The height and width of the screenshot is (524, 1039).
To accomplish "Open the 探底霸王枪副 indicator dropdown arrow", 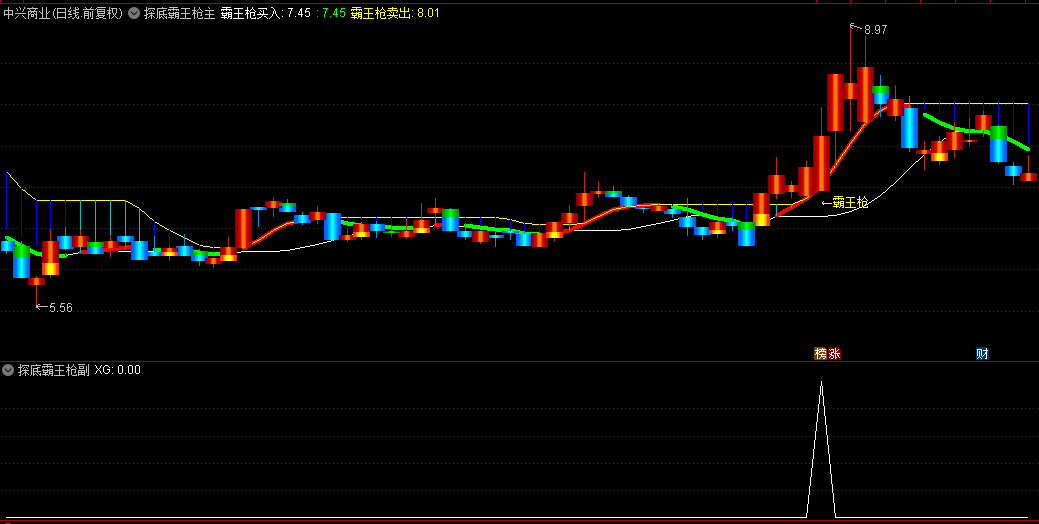I will point(8,370).
